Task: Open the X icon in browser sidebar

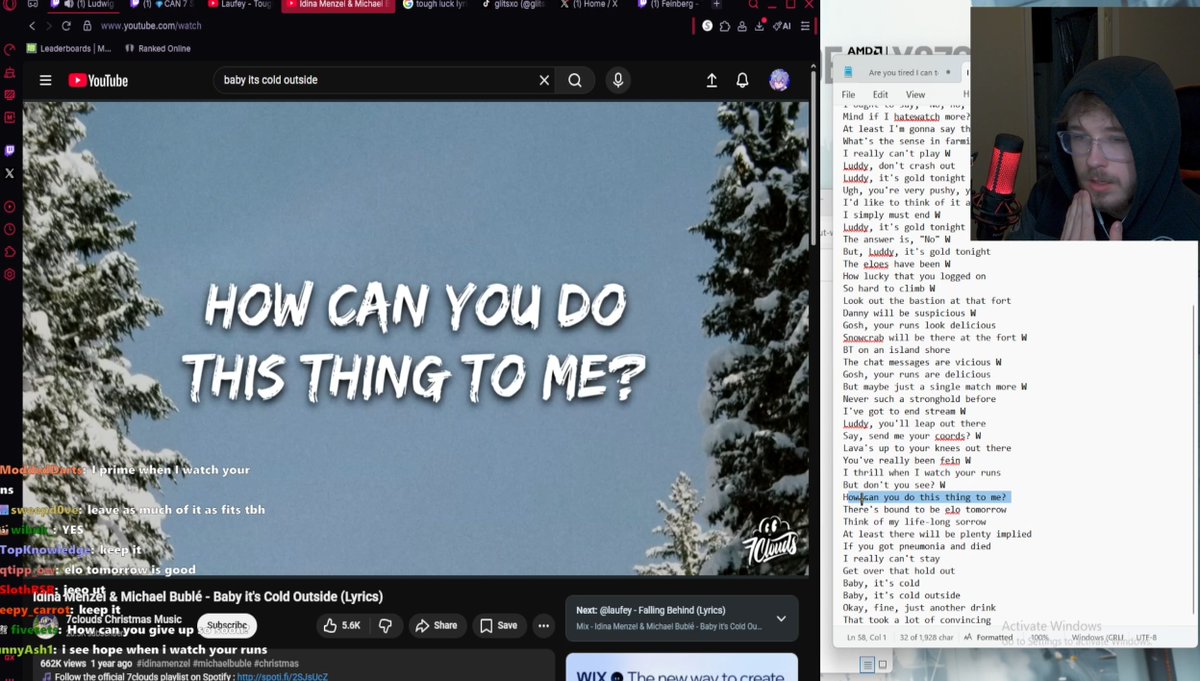Action: [x=10, y=173]
